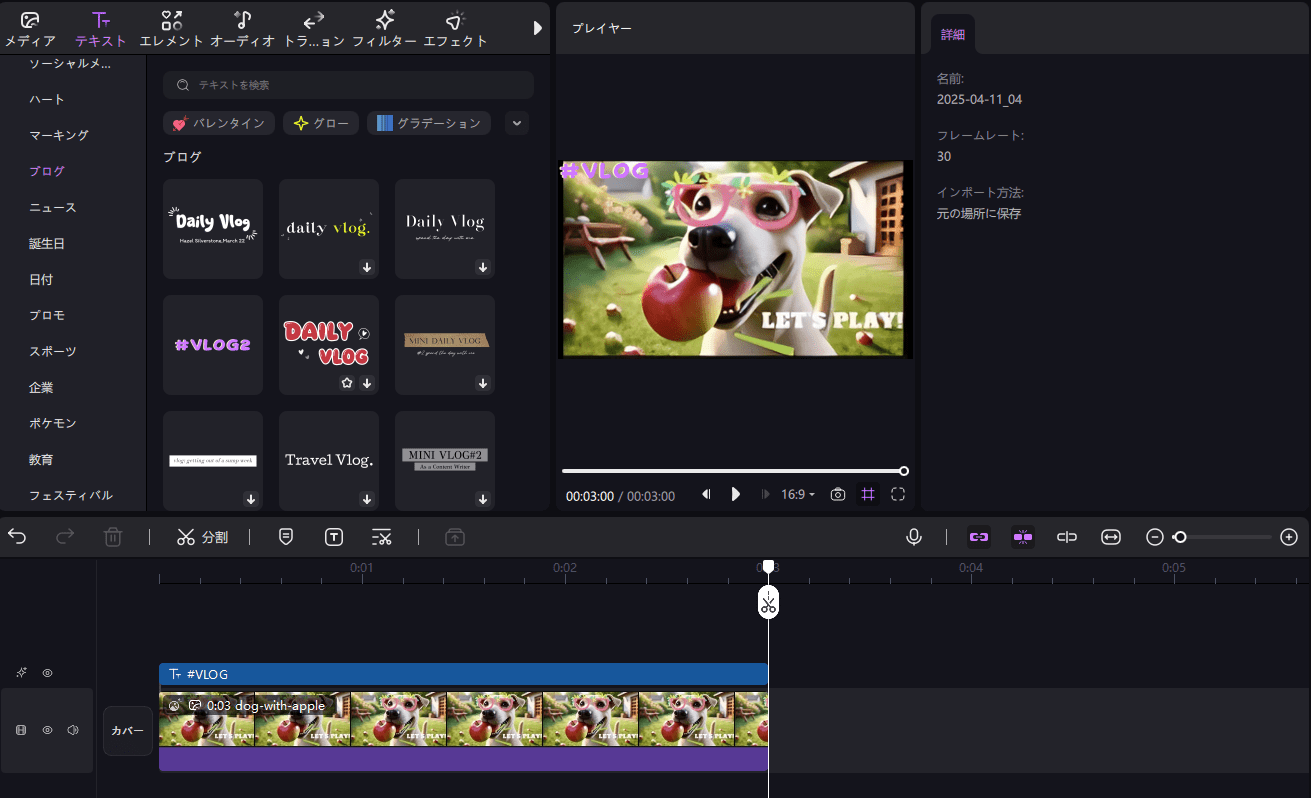
Task: Toggle visibility of the main video track
Action: tap(47, 730)
